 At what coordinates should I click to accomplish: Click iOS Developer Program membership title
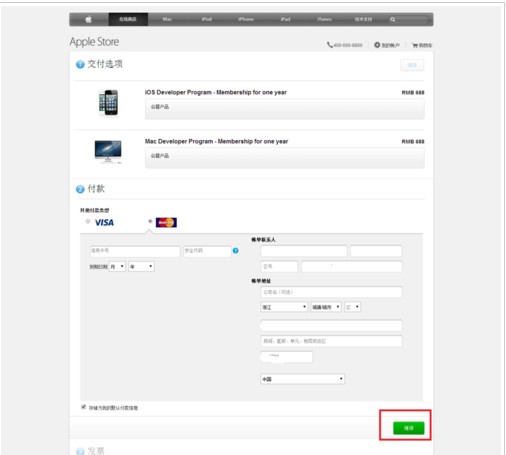point(216,92)
